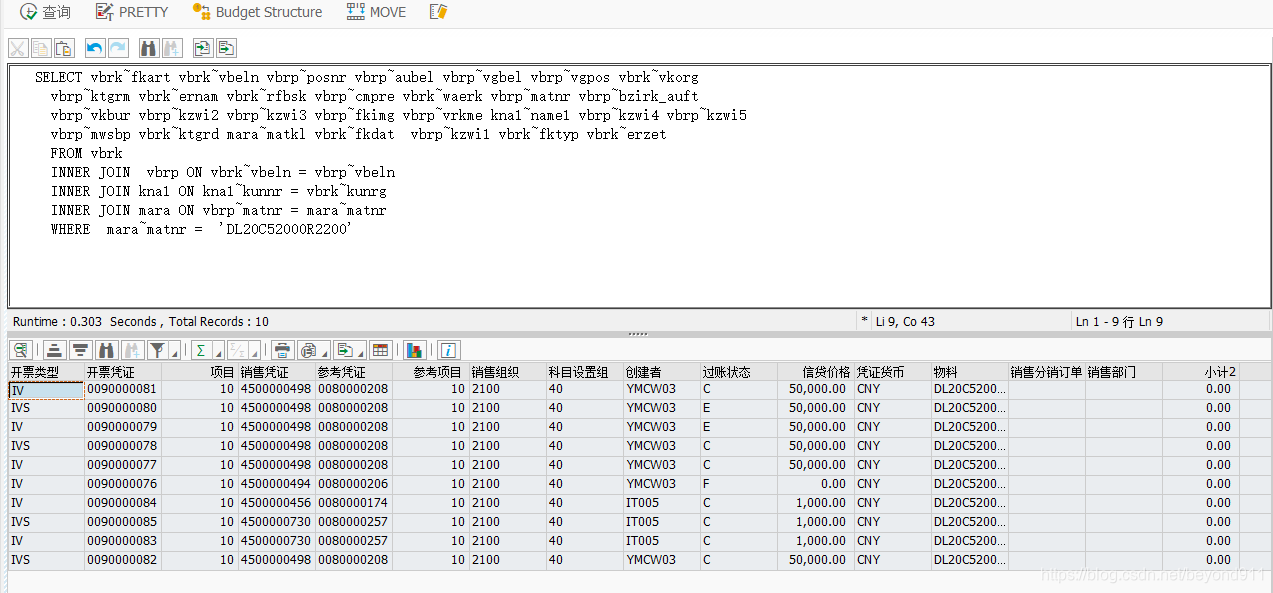Viewport: 1273px width, 593px height.
Task: Open the Total sigma dropdown arrow
Action: [x=217, y=353]
